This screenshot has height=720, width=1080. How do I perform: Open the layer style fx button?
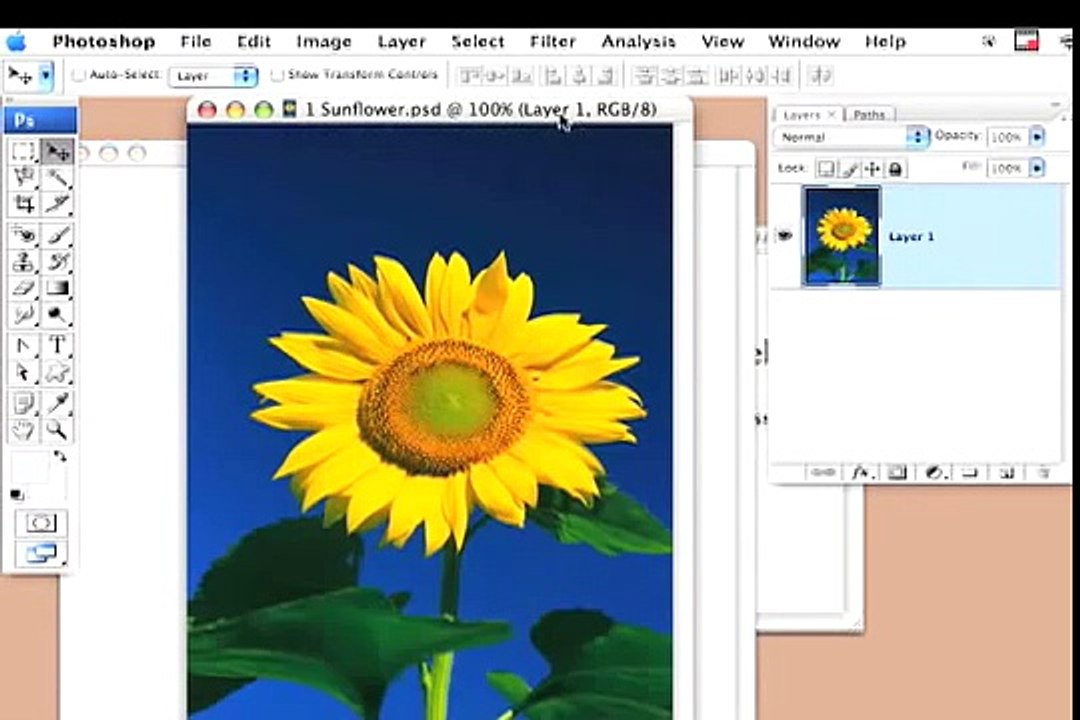pos(861,473)
